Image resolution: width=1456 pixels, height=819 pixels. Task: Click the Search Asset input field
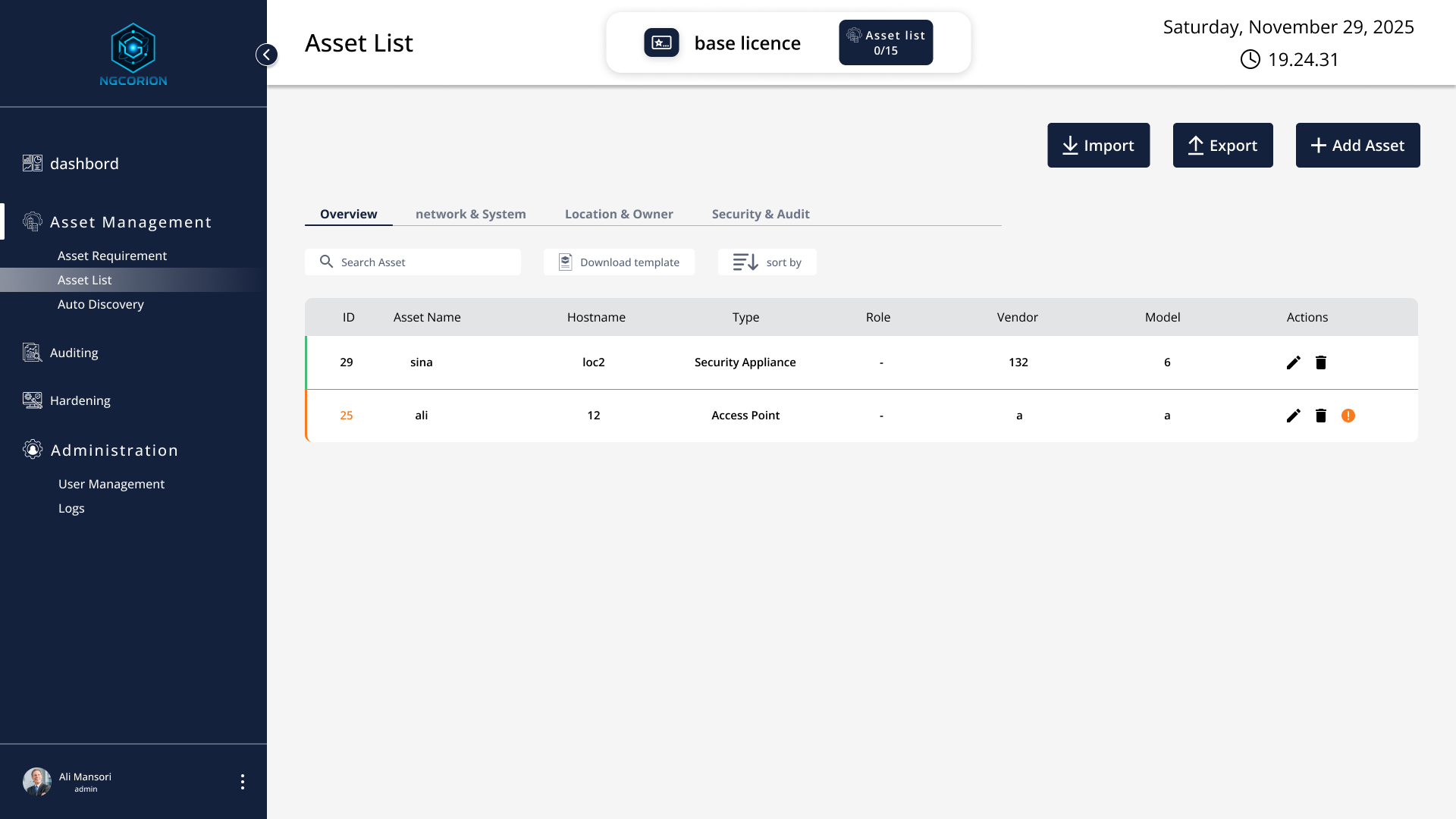[413, 262]
